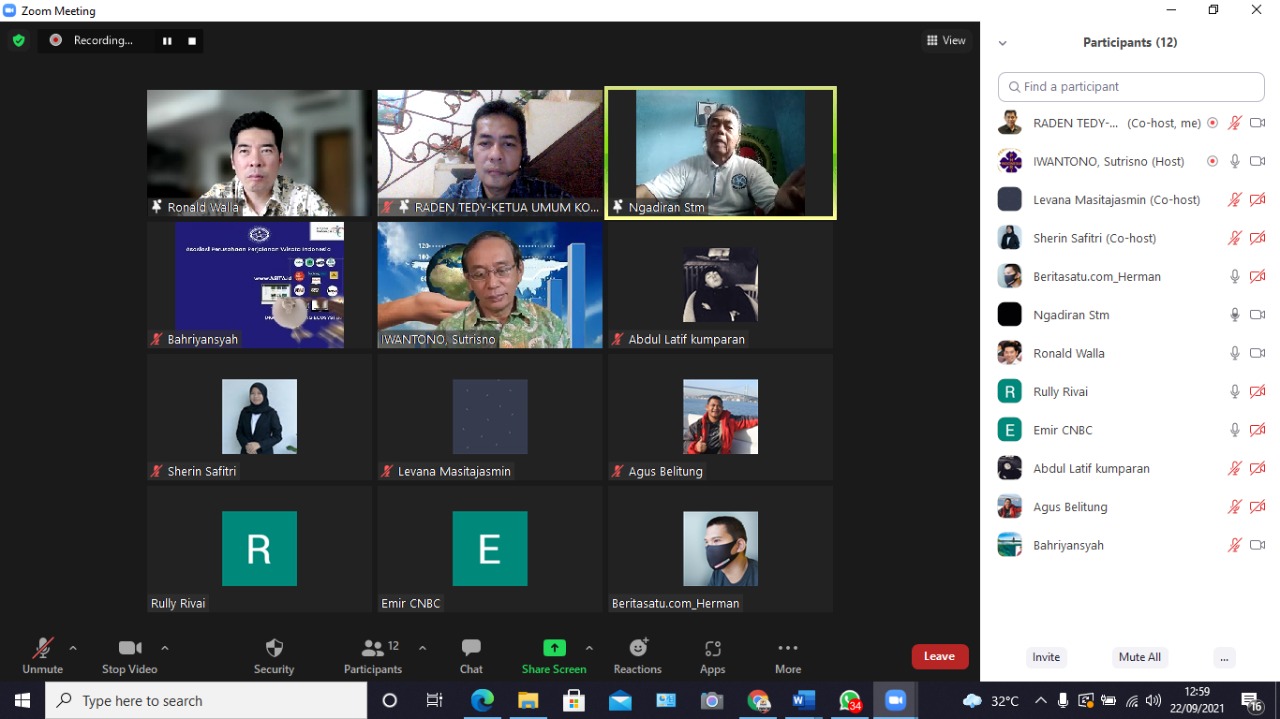This screenshot has height=719, width=1280.
Task: Open the Reactions emoji menu
Action: click(637, 655)
